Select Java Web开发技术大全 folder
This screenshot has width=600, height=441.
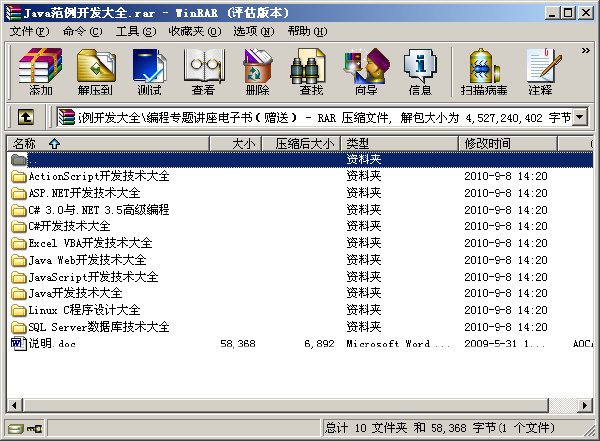coord(87,260)
